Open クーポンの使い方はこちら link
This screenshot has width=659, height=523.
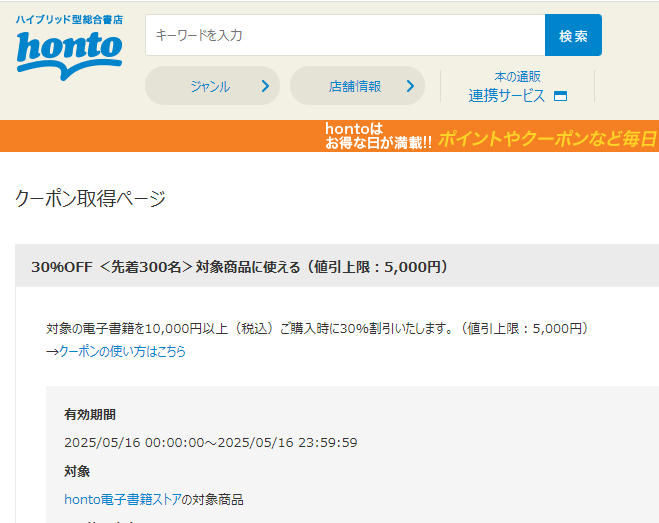pyautogui.click(x=122, y=351)
